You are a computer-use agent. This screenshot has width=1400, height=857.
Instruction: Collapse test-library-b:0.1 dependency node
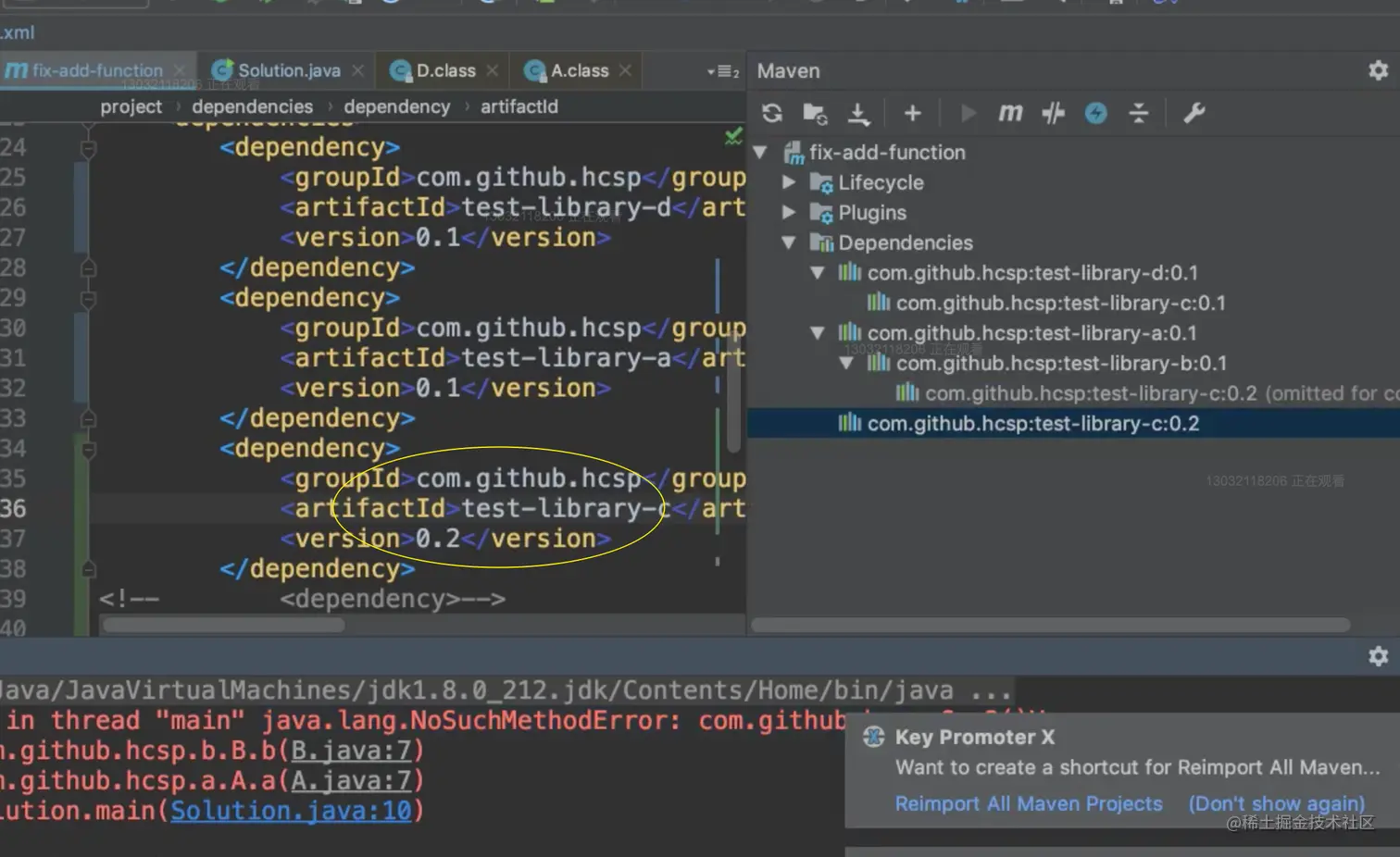click(x=846, y=363)
